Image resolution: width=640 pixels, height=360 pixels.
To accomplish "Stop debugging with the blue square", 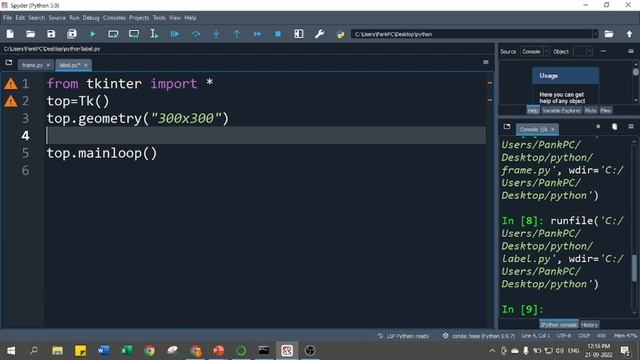I will coord(278,34).
